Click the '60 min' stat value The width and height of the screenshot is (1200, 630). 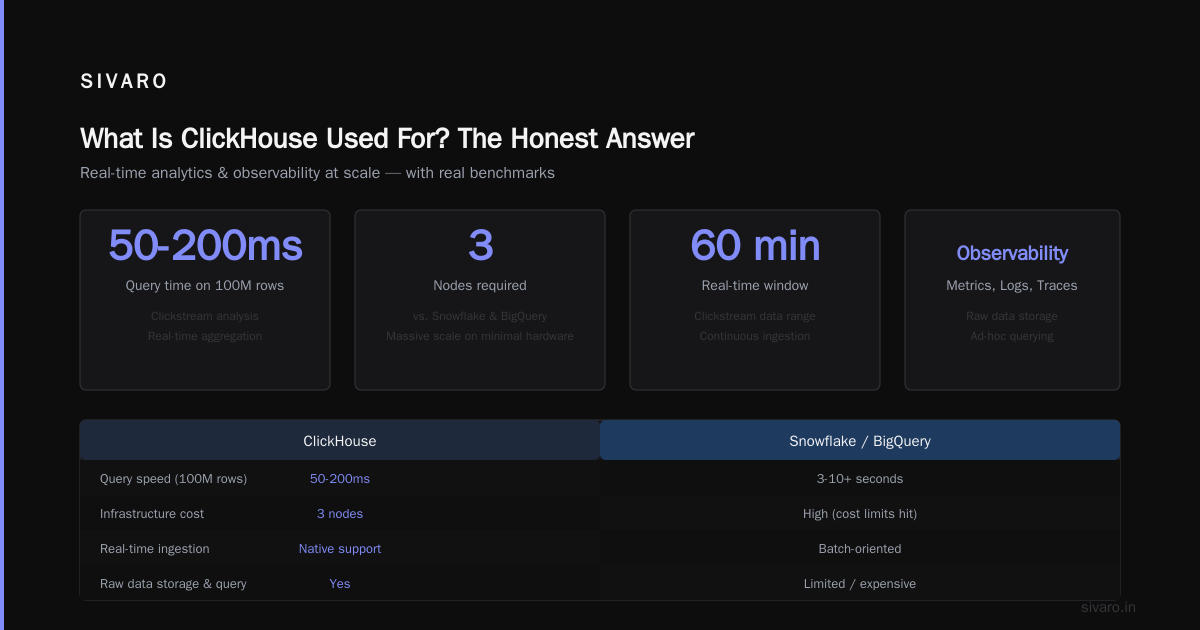pos(755,245)
